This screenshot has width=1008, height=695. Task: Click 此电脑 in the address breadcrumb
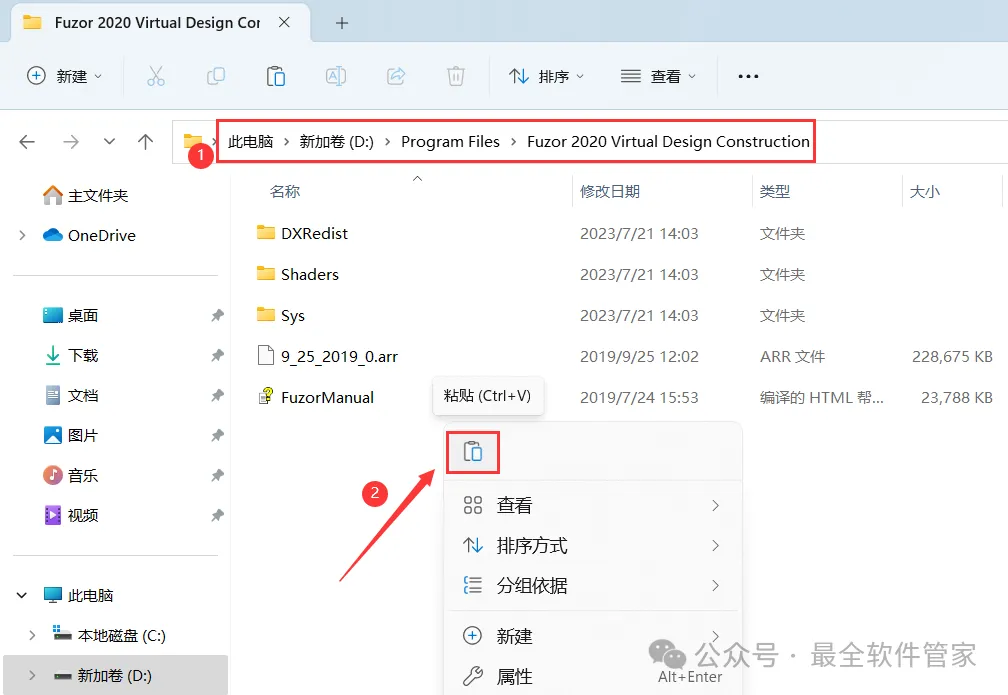pyautogui.click(x=251, y=141)
